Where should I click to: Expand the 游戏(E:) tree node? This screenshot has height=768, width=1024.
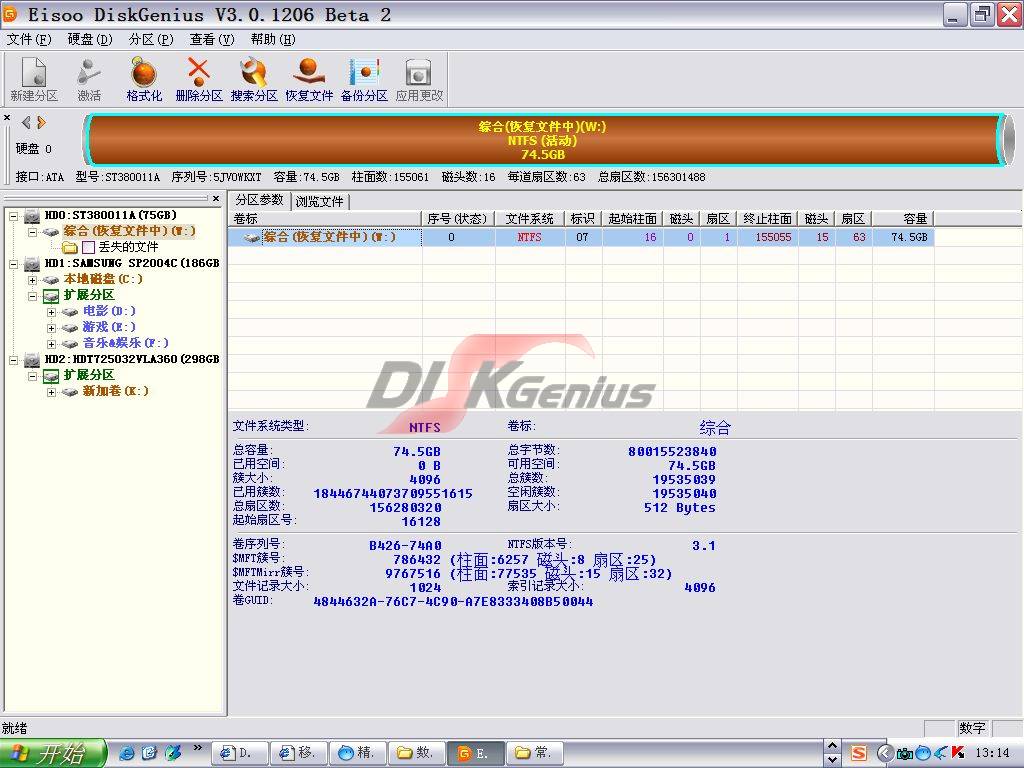point(51,328)
